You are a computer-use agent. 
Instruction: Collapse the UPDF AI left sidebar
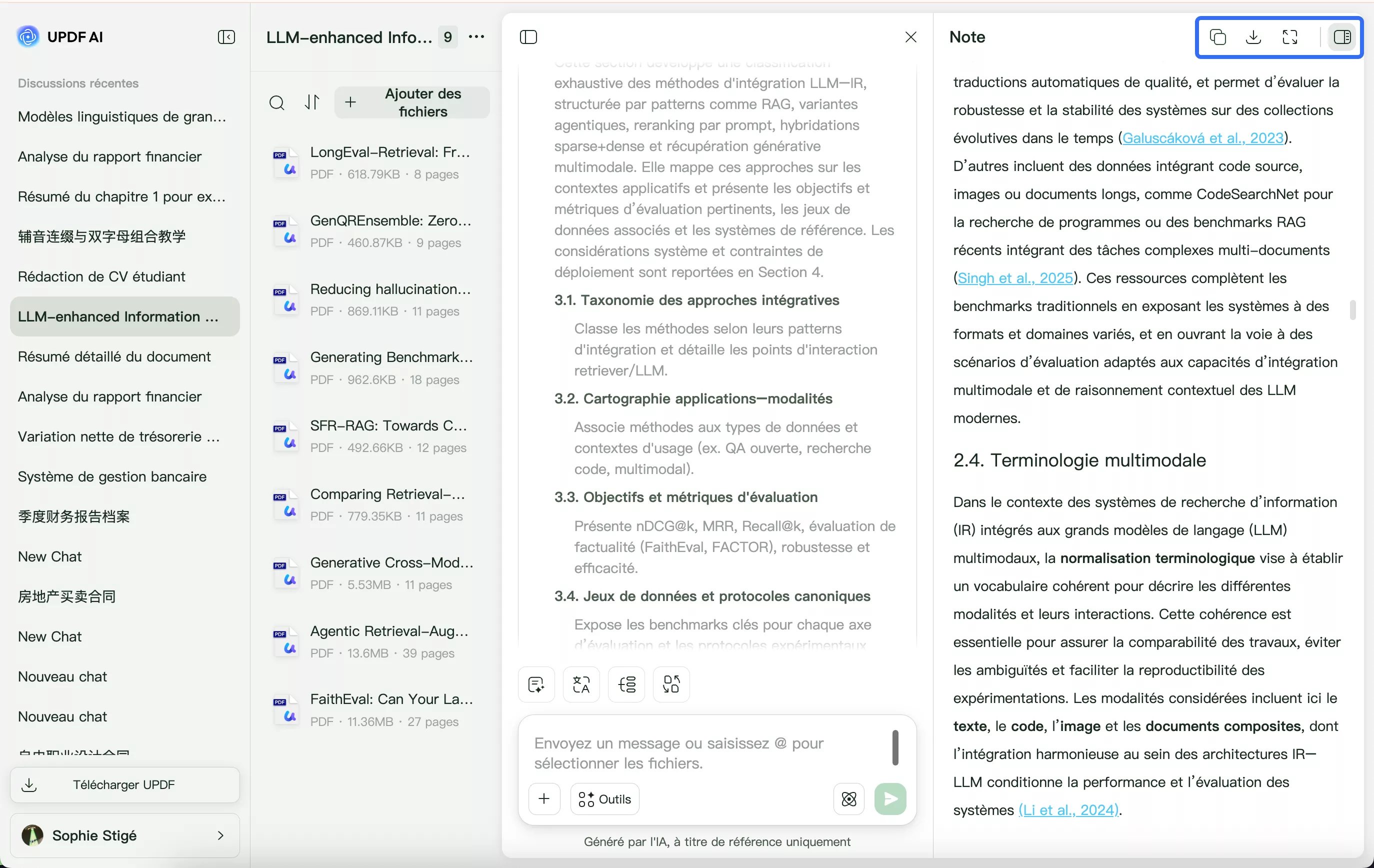[x=226, y=37]
